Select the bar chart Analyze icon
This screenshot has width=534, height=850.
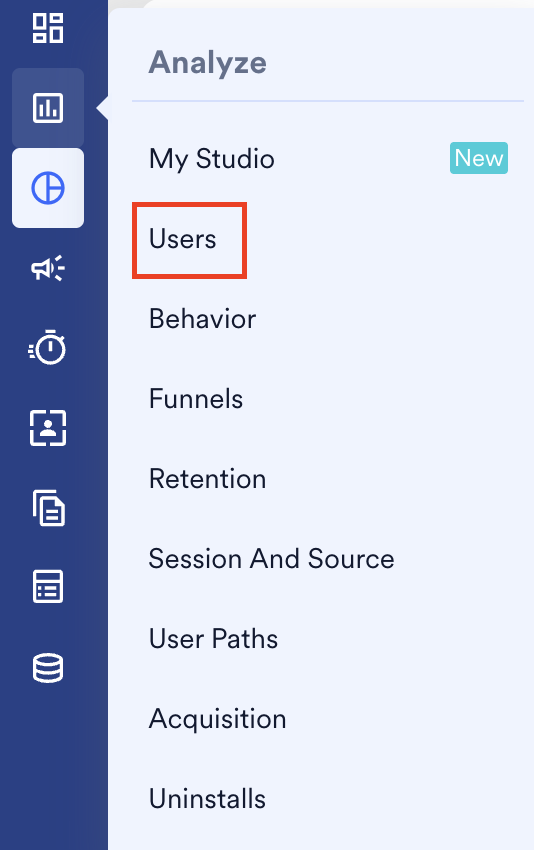tap(48, 107)
